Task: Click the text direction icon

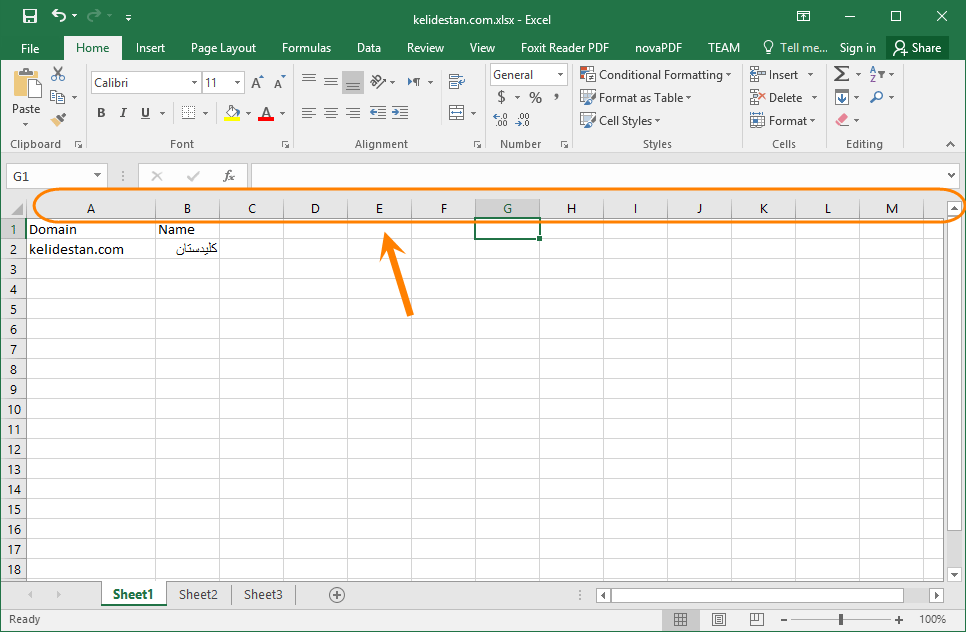Action: coord(414,81)
